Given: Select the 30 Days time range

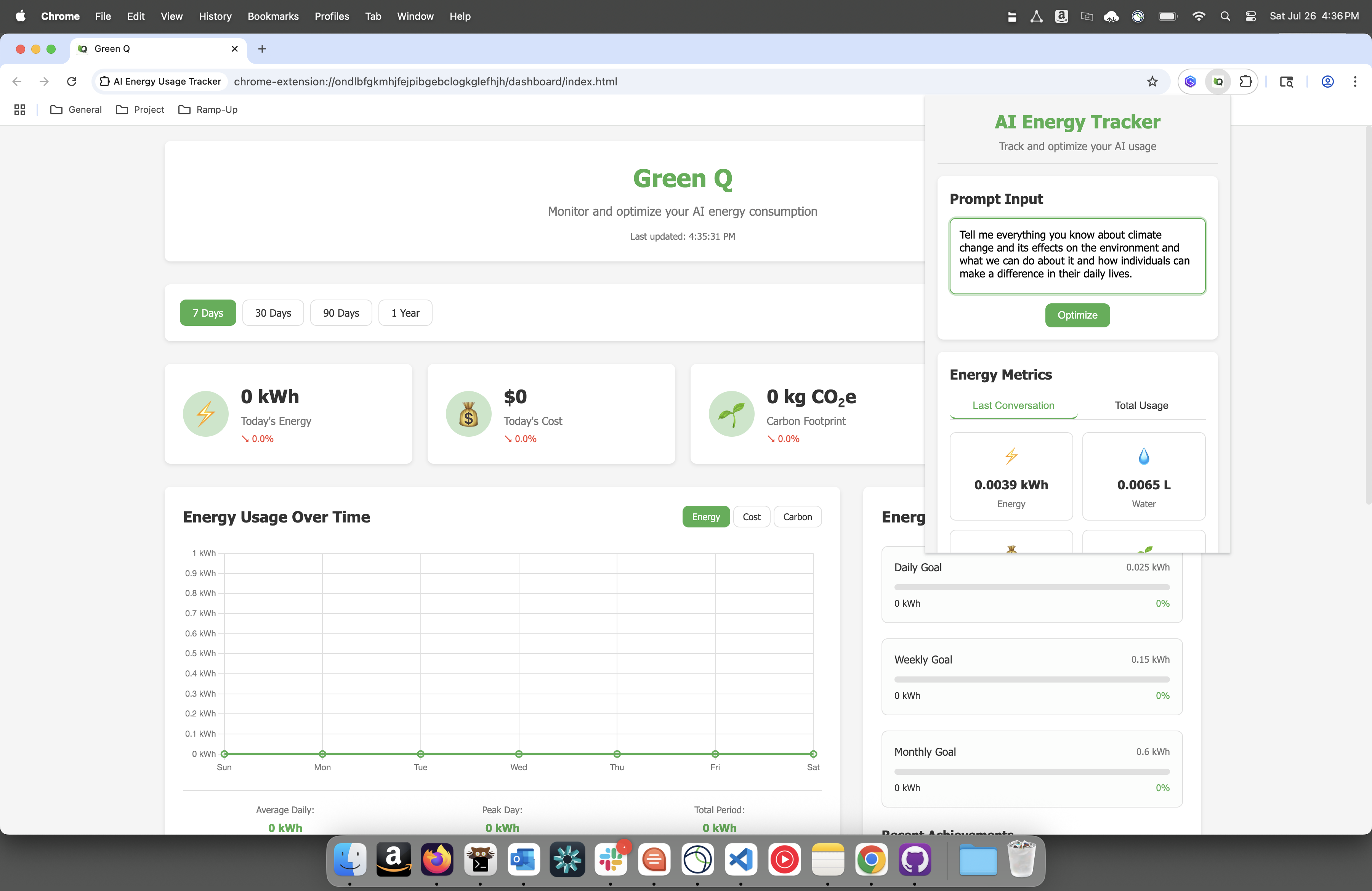Looking at the screenshot, I should (x=272, y=313).
